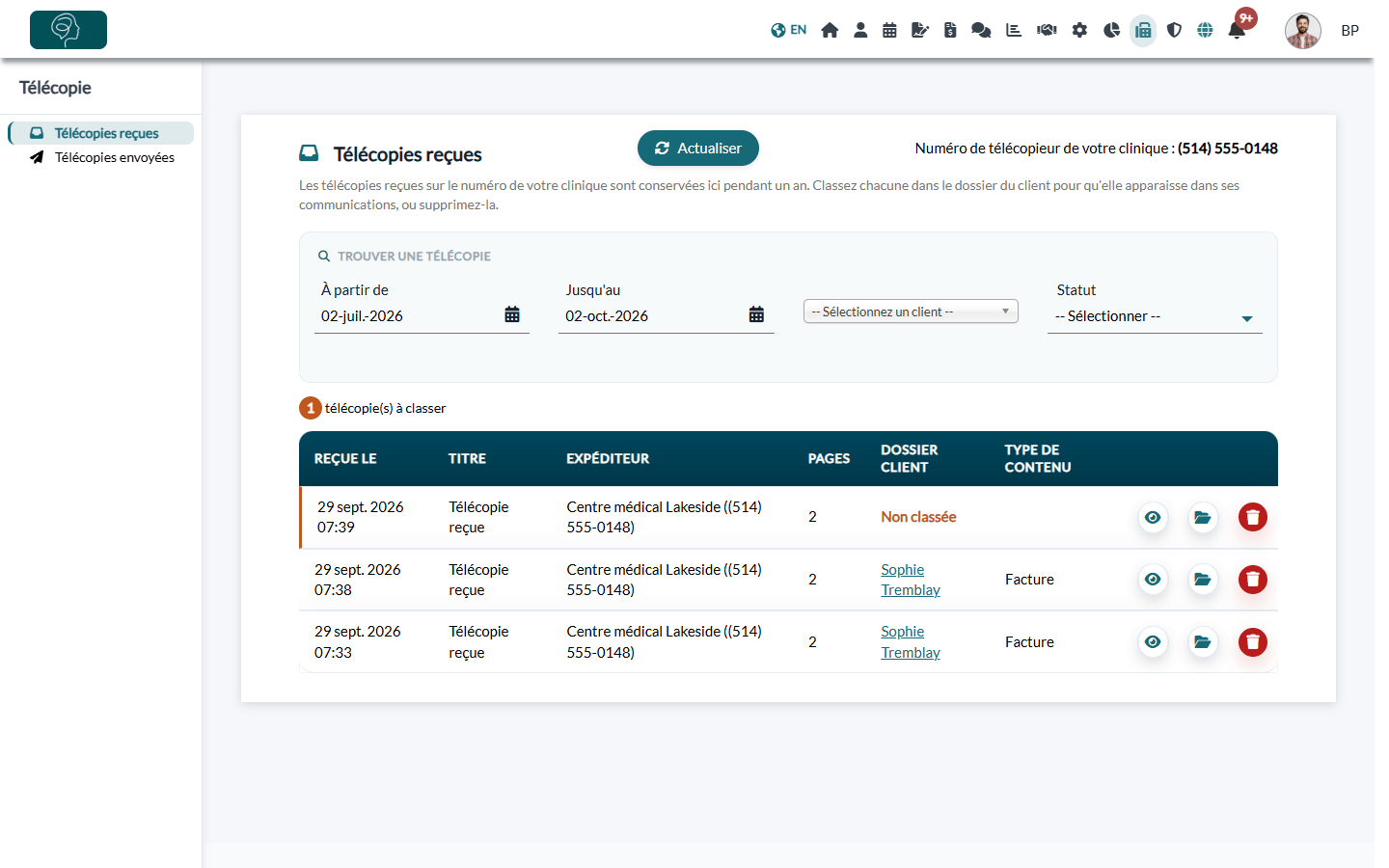The width and height of the screenshot is (1389, 868).
Task: View the 07:39 unclassified fax
Action: point(1153,517)
